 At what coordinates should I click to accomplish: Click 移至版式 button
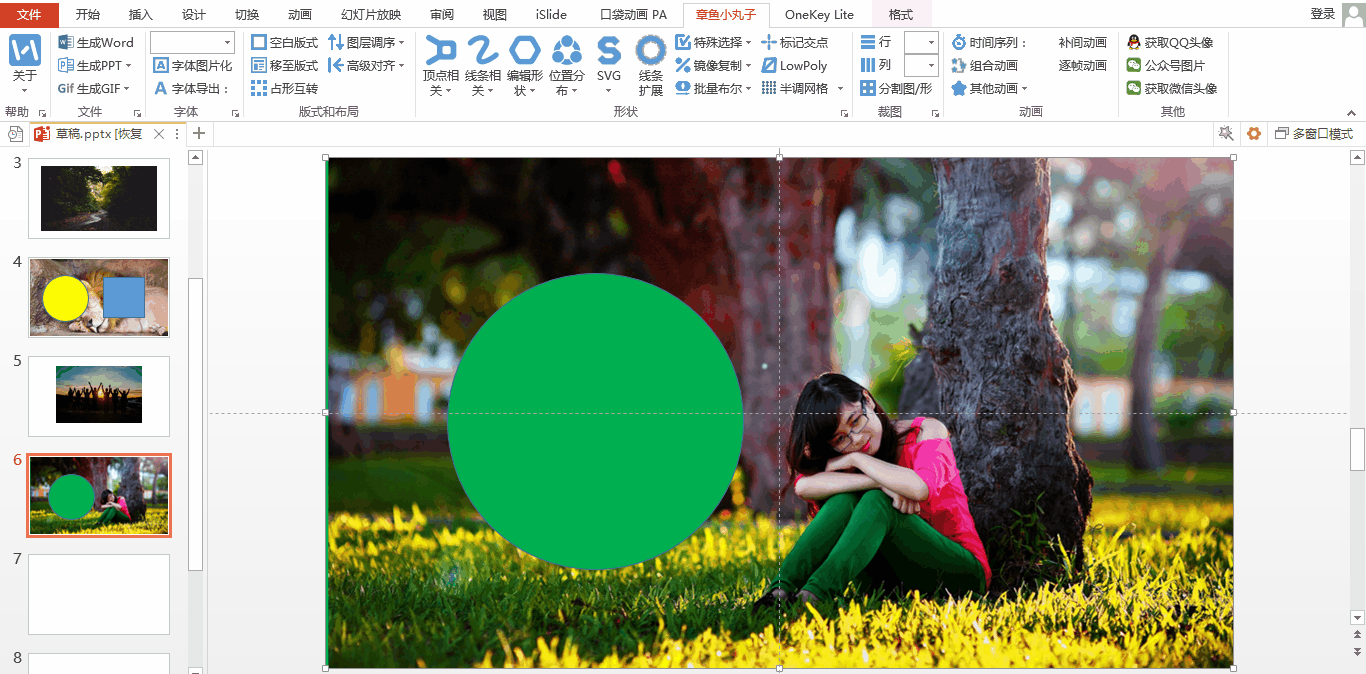[x=285, y=65]
